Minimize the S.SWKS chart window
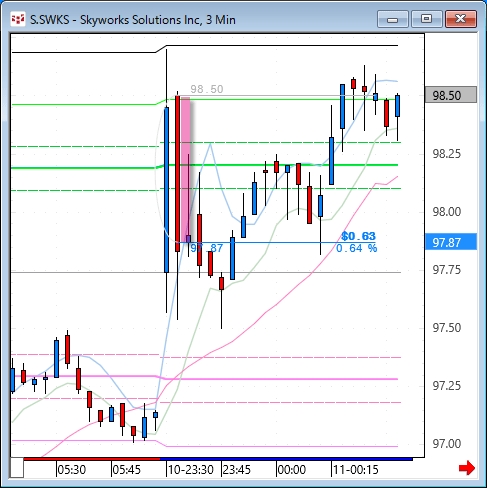This screenshot has height=488, width=487. (393, 19)
